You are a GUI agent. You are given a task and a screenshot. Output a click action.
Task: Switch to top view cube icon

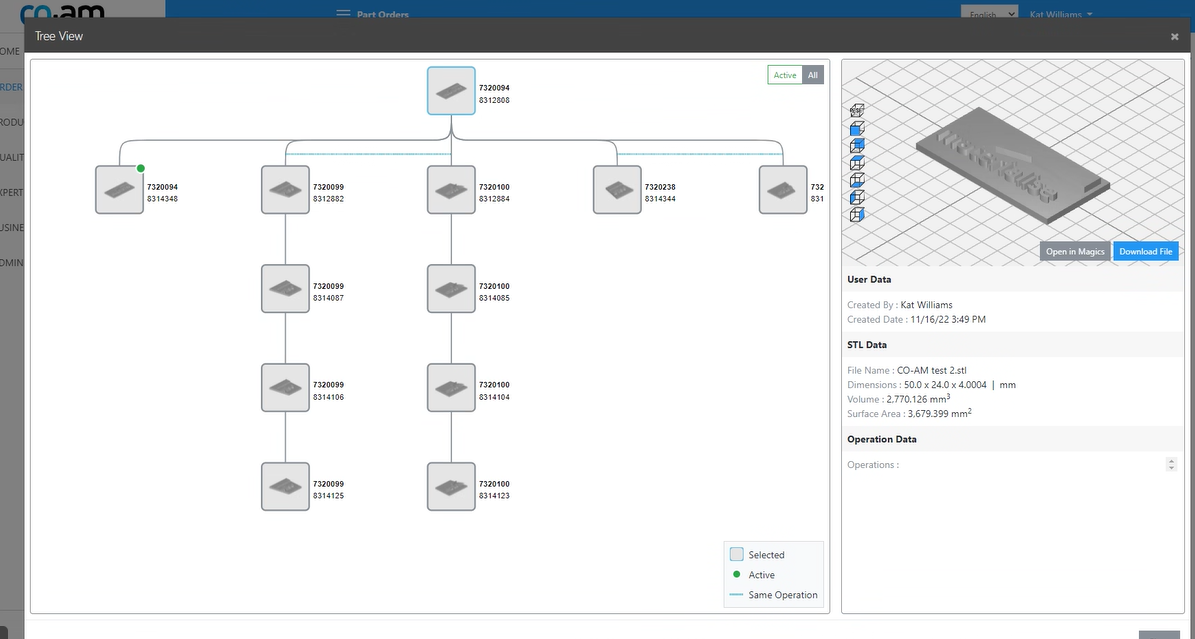click(856, 163)
